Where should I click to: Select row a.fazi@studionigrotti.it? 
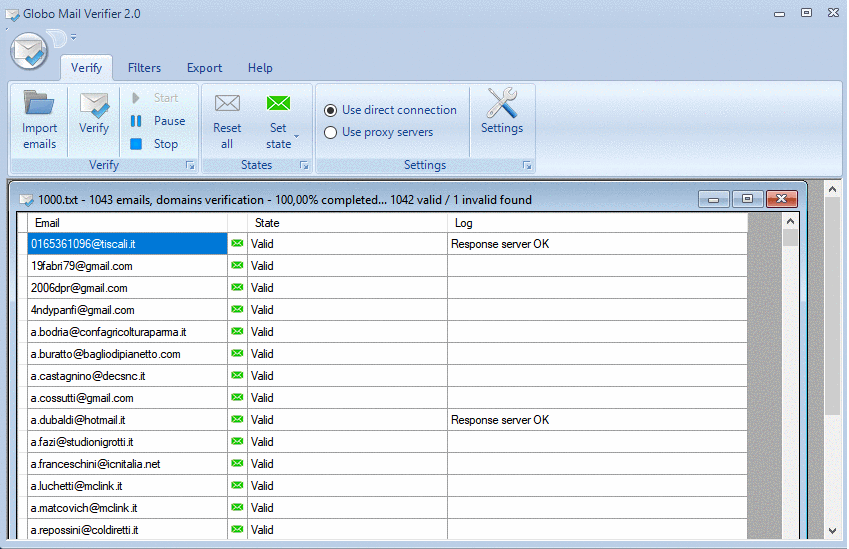(127, 442)
